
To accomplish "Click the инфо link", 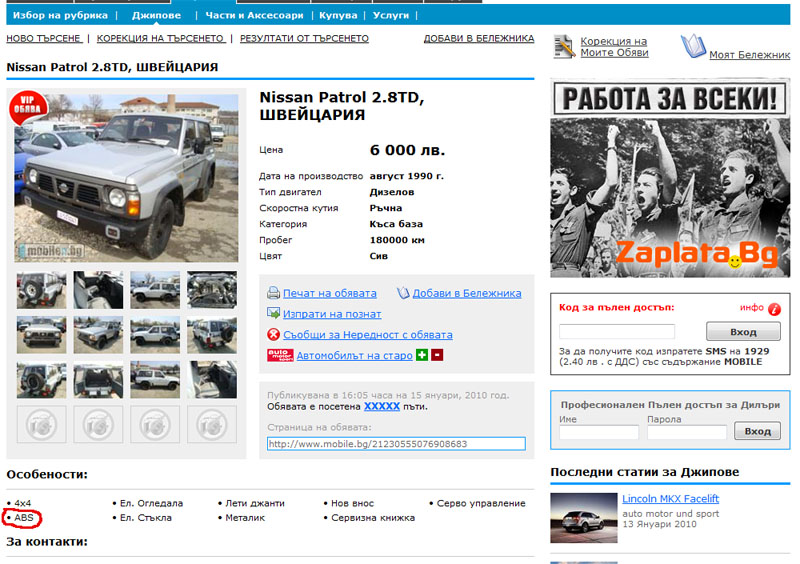I will point(752,307).
